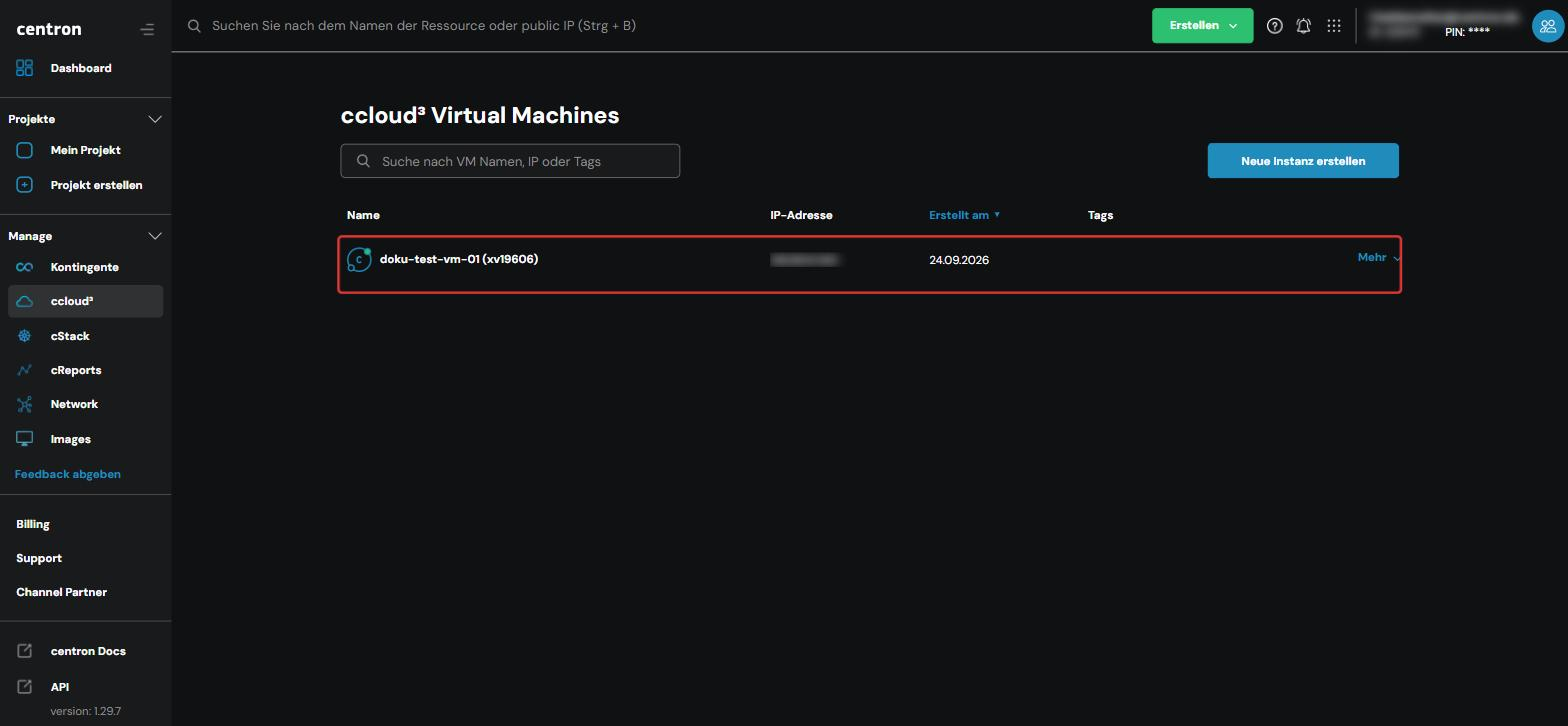Click the Kontingente infinity icon
This screenshot has height=726, width=1568.
(x=25, y=267)
